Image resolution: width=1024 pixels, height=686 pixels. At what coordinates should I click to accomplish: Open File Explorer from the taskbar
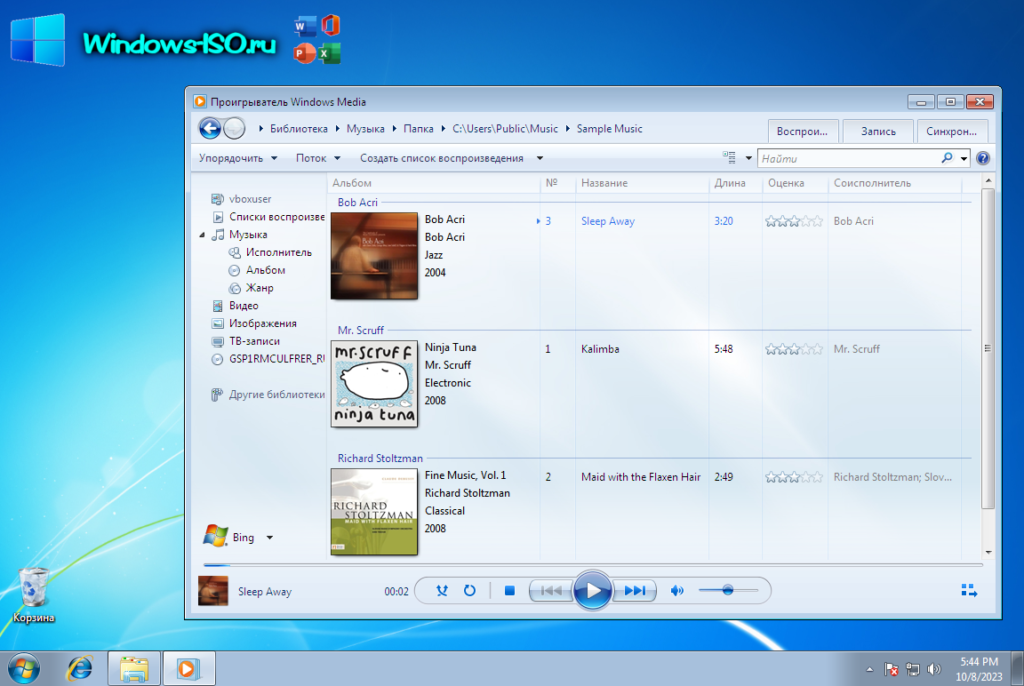click(134, 668)
